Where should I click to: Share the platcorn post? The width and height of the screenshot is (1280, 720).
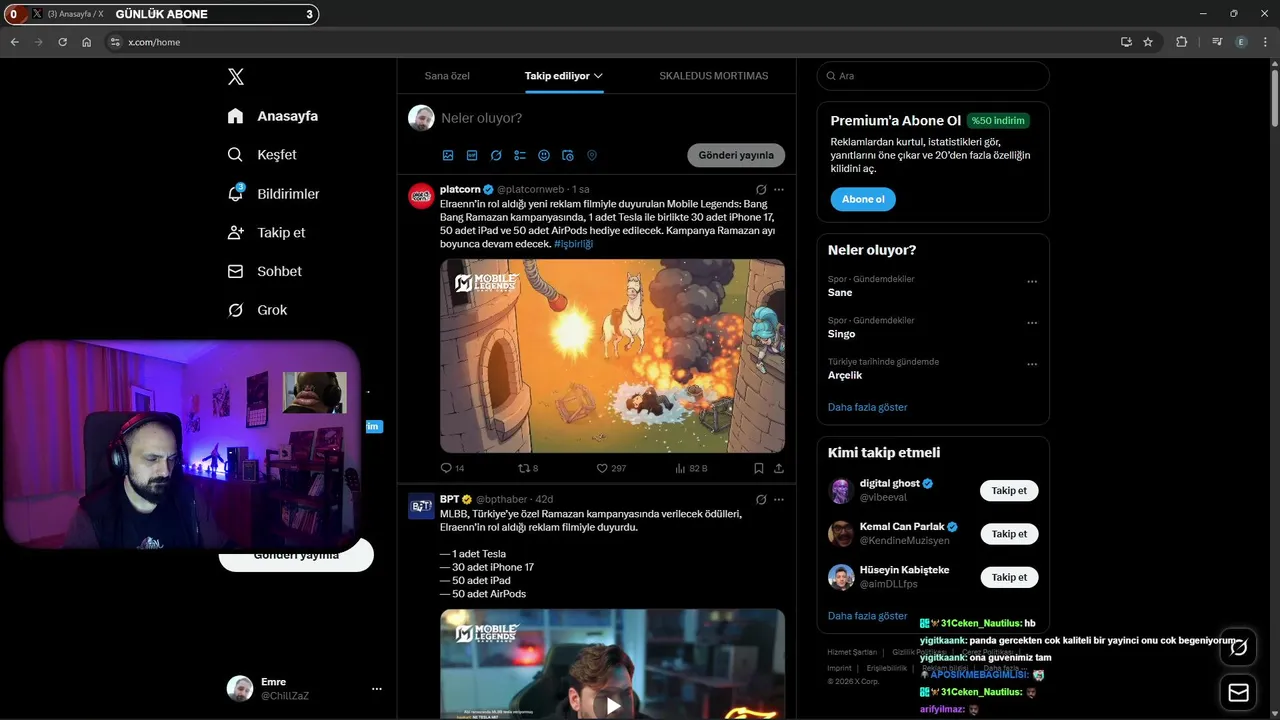pos(779,468)
